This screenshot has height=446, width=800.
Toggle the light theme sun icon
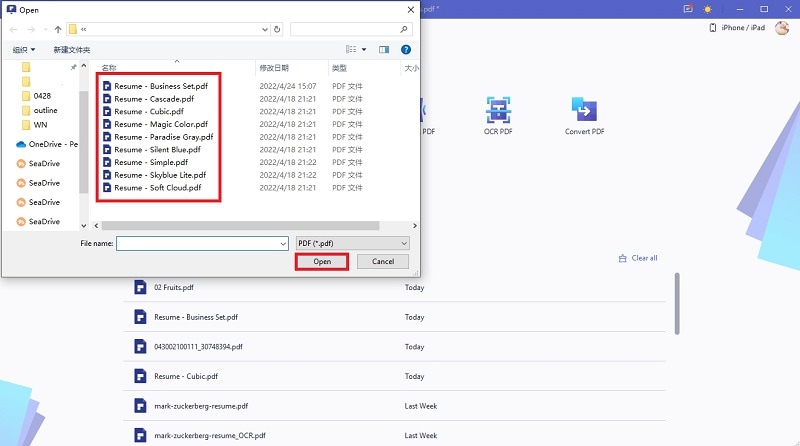coord(707,9)
